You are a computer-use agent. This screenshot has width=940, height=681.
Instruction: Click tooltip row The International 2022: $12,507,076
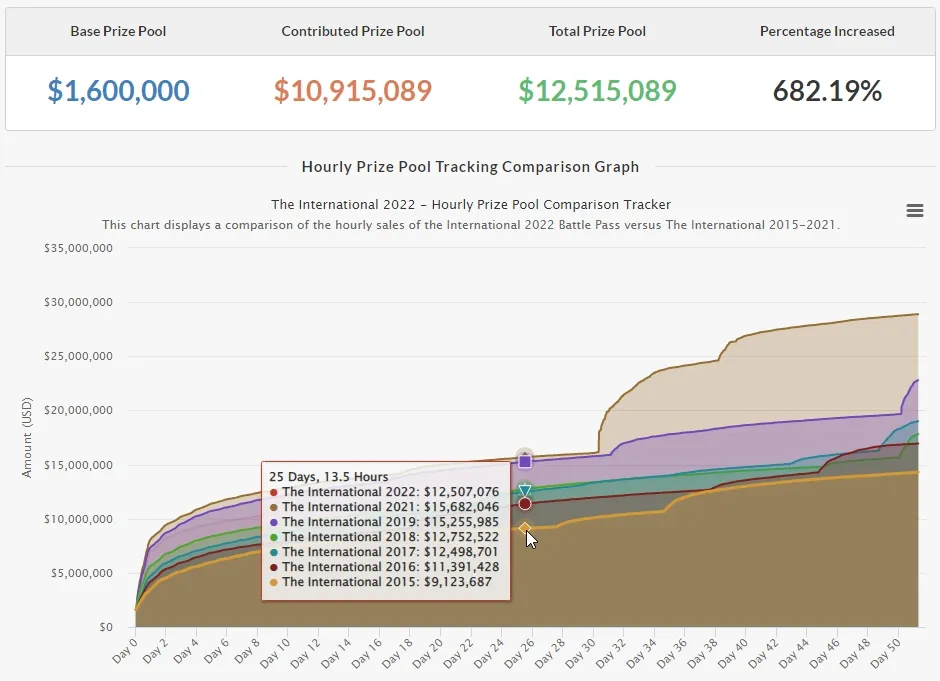click(384, 492)
